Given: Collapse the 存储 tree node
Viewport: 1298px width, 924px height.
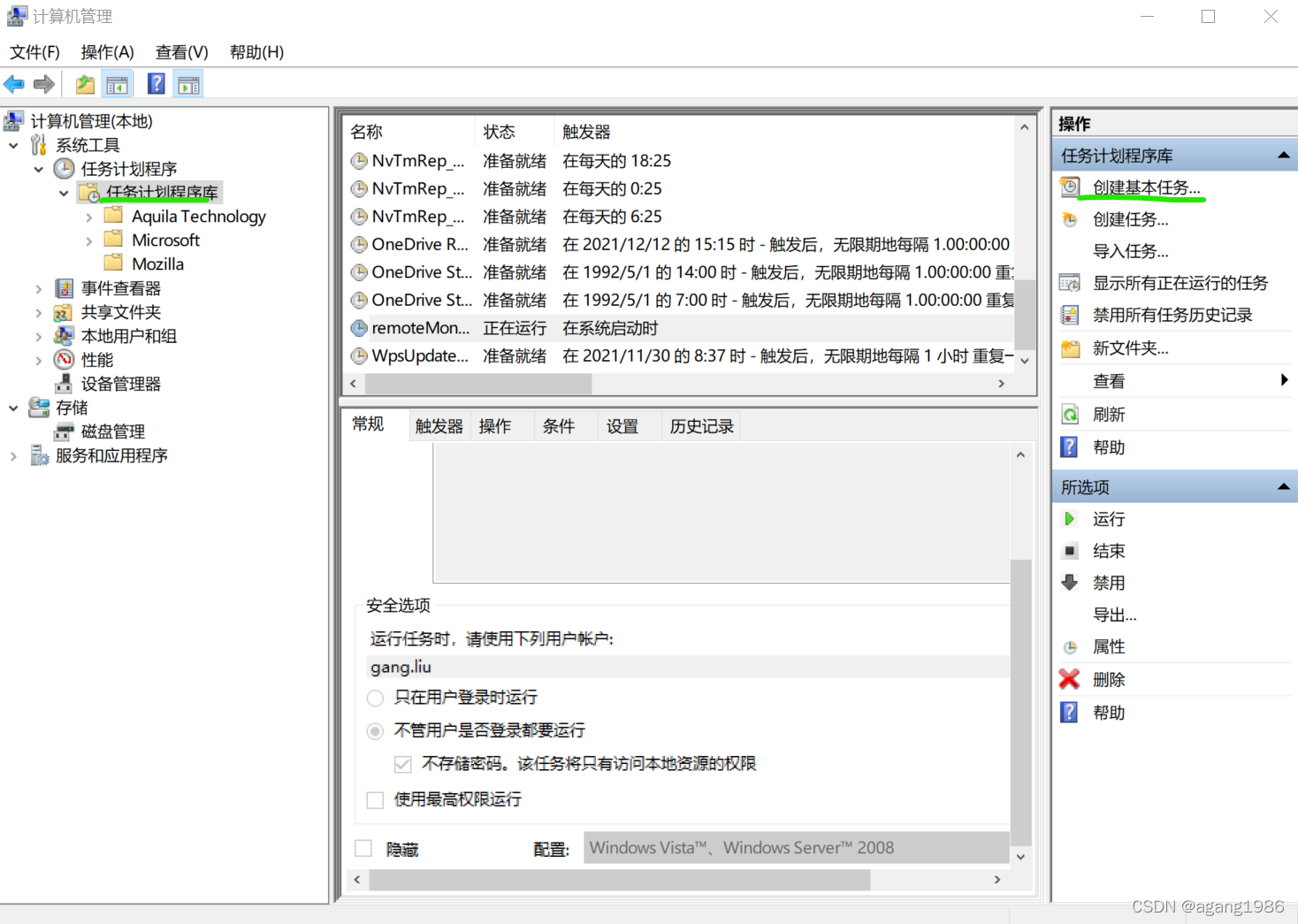Looking at the screenshot, I should click(x=13, y=408).
